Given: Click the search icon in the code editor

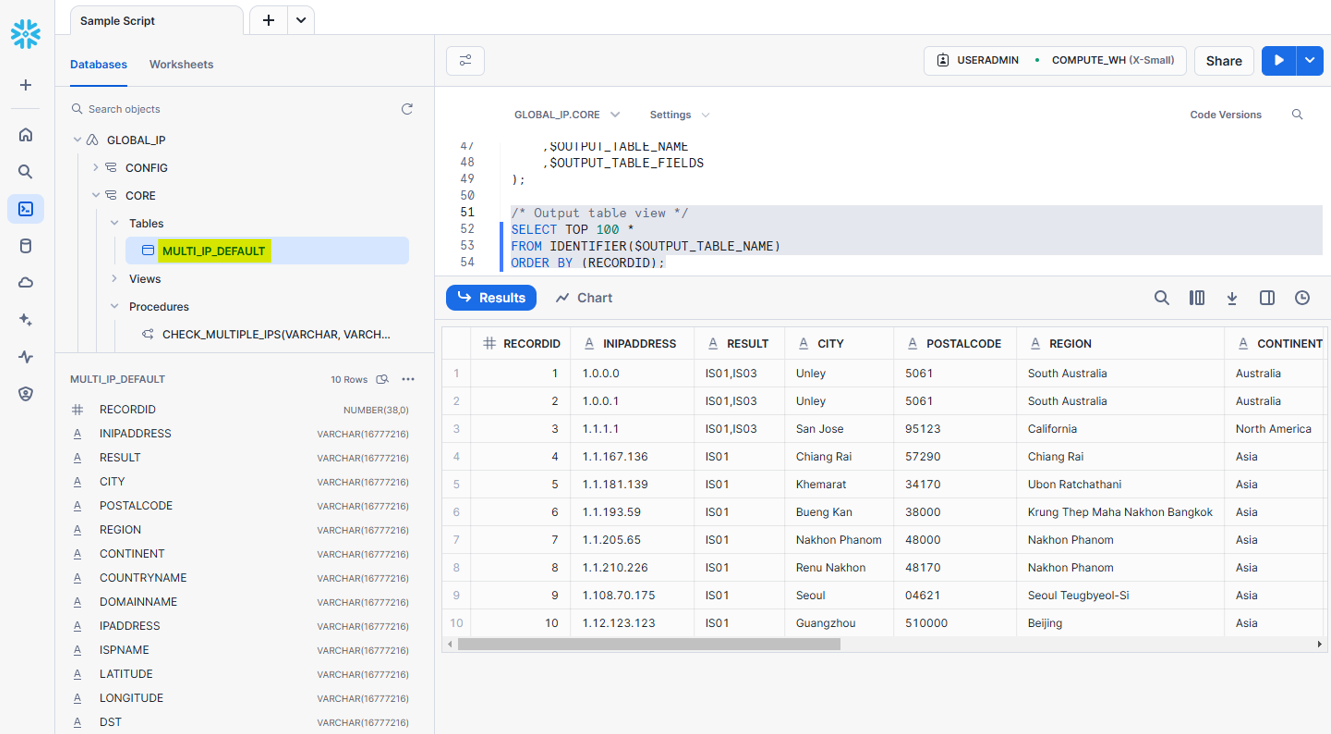Looking at the screenshot, I should (x=1297, y=115).
